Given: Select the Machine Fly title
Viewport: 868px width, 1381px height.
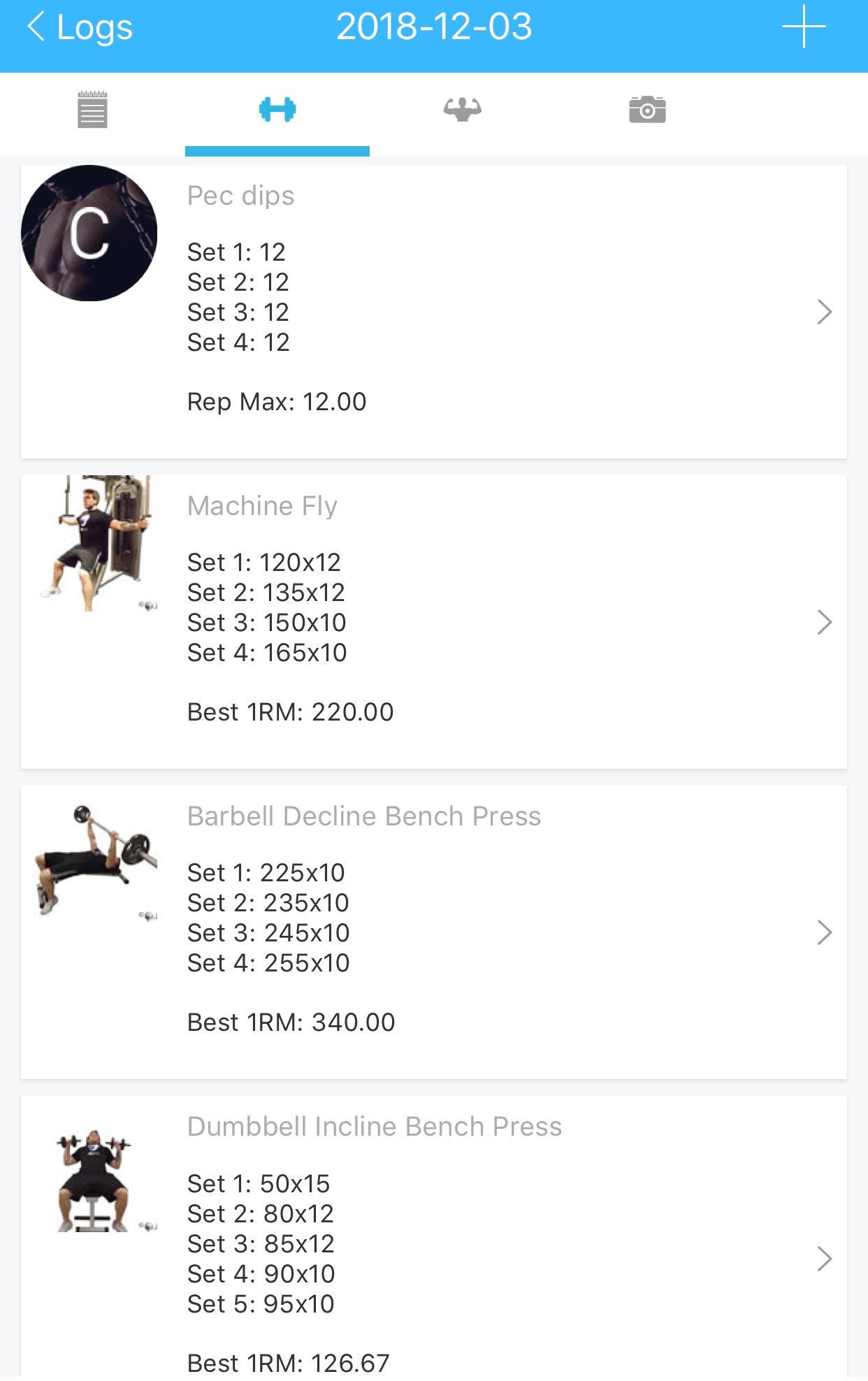Looking at the screenshot, I should click(262, 506).
